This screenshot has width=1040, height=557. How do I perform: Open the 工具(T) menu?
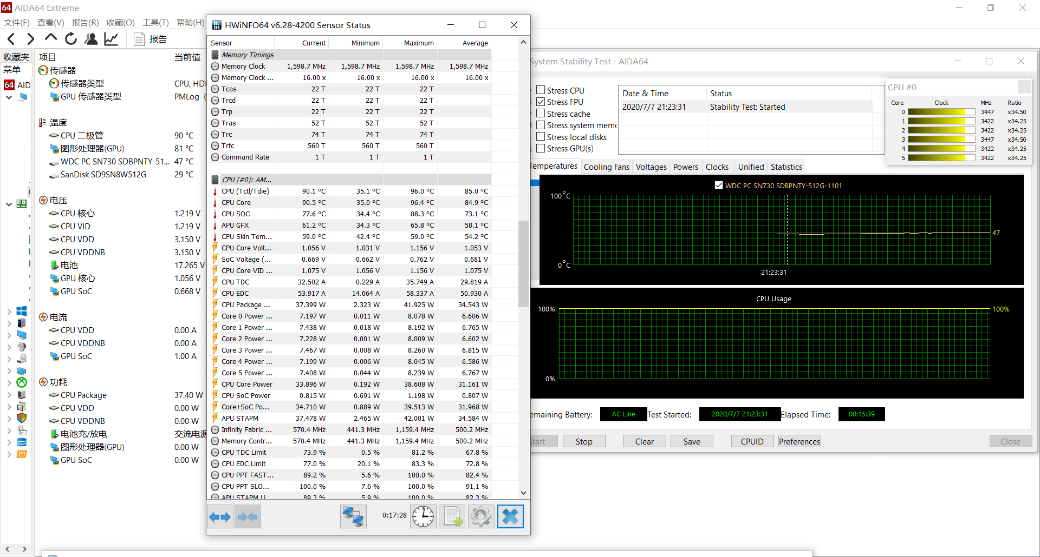coord(155,22)
